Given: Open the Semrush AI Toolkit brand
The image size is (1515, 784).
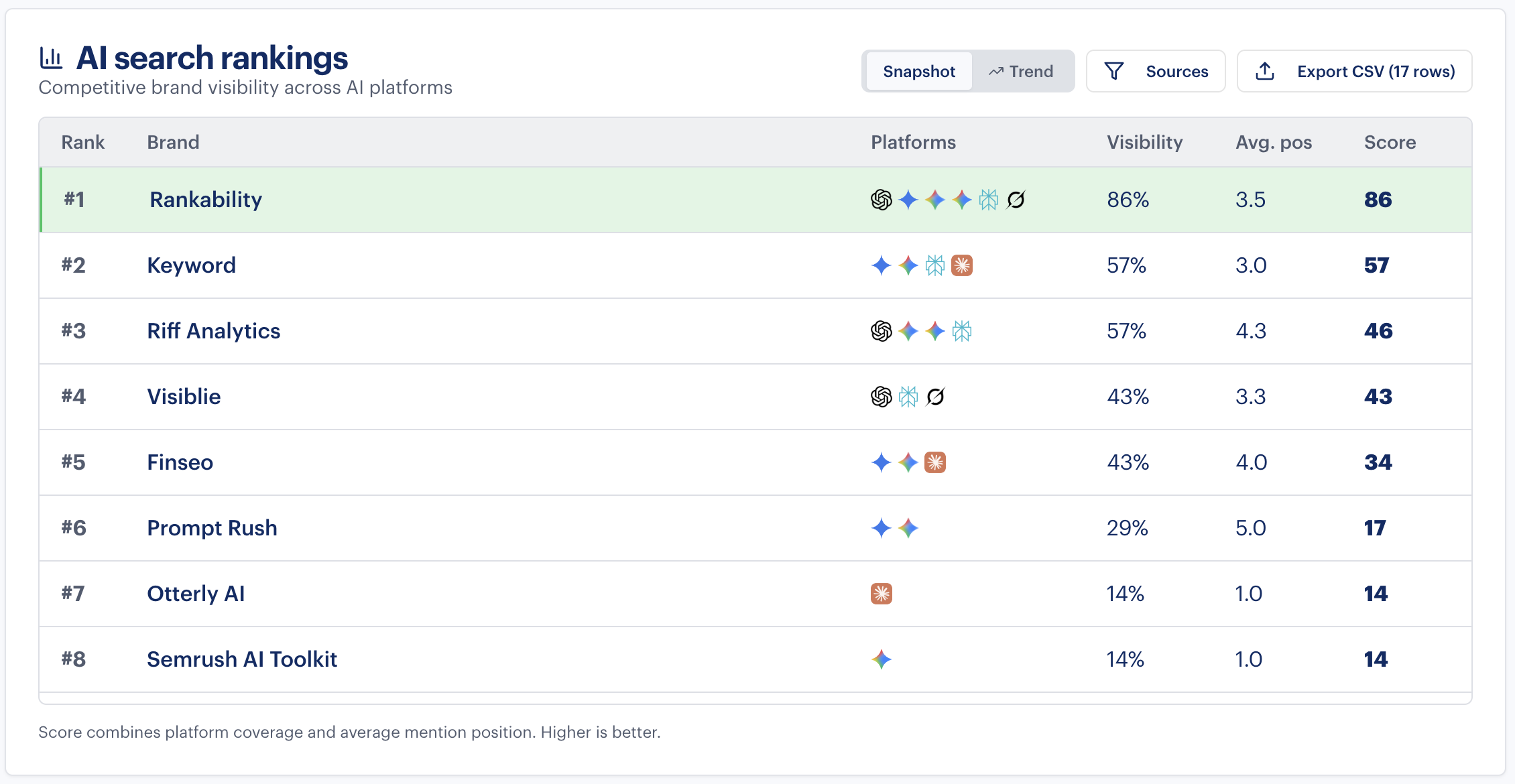Looking at the screenshot, I should pyautogui.click(x=242, y=659).
